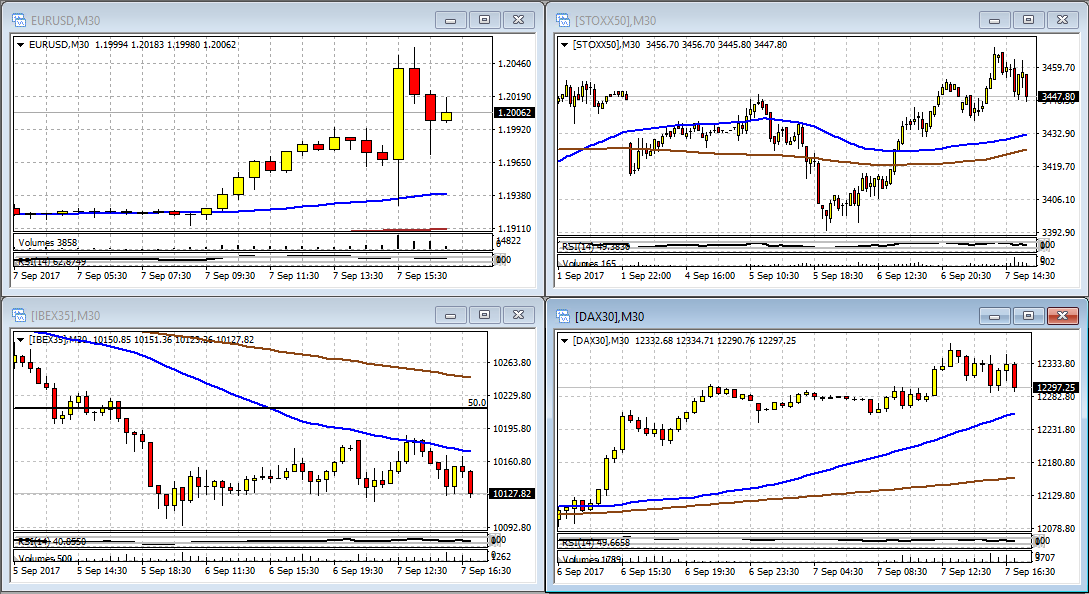Expand the STOXX50 chart dropdown triangle
The width and height of the screenshot is (1089, 594).
565,44
